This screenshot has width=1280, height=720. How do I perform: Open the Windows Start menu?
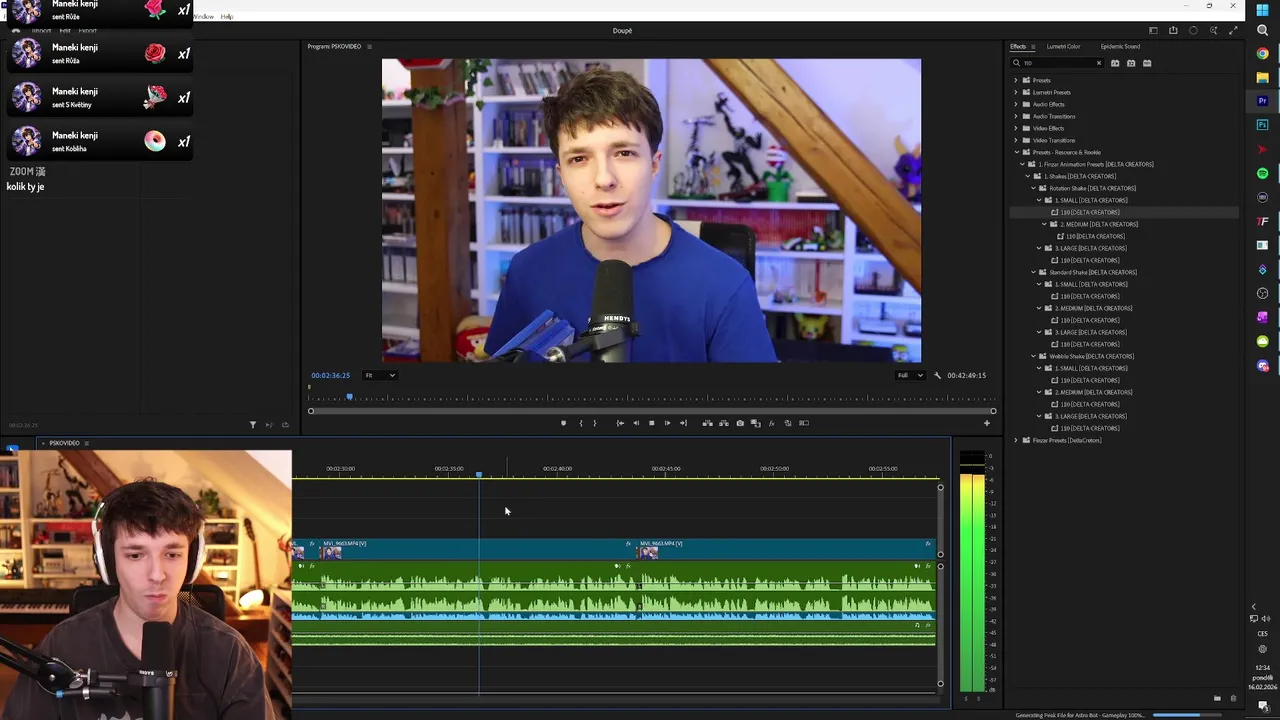point(1263,10)
